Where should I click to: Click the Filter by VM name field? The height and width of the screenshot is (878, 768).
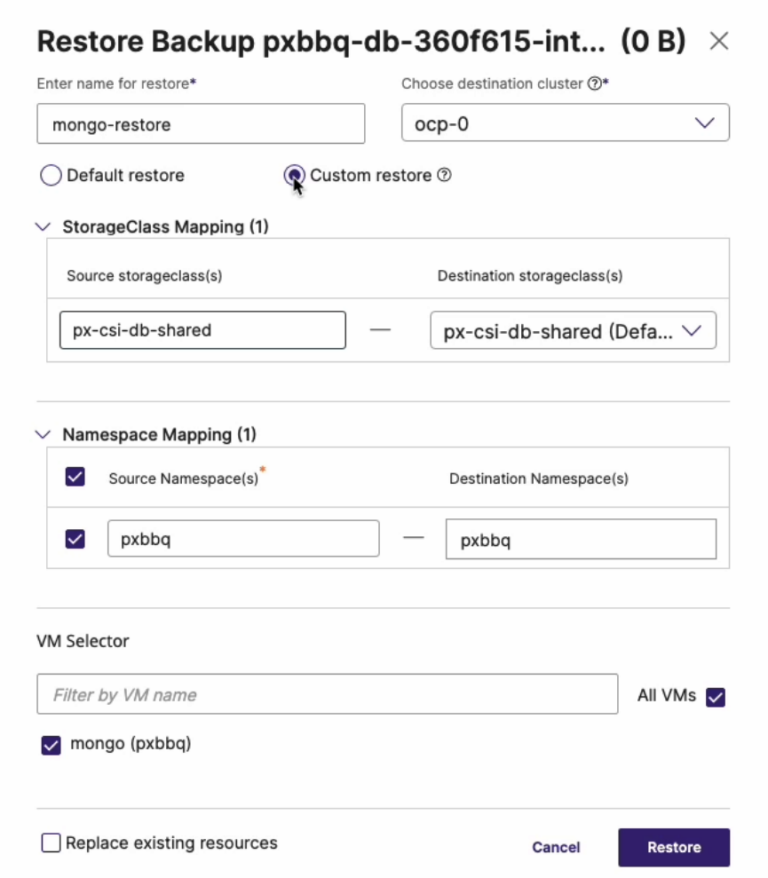[x=327, y=694]
